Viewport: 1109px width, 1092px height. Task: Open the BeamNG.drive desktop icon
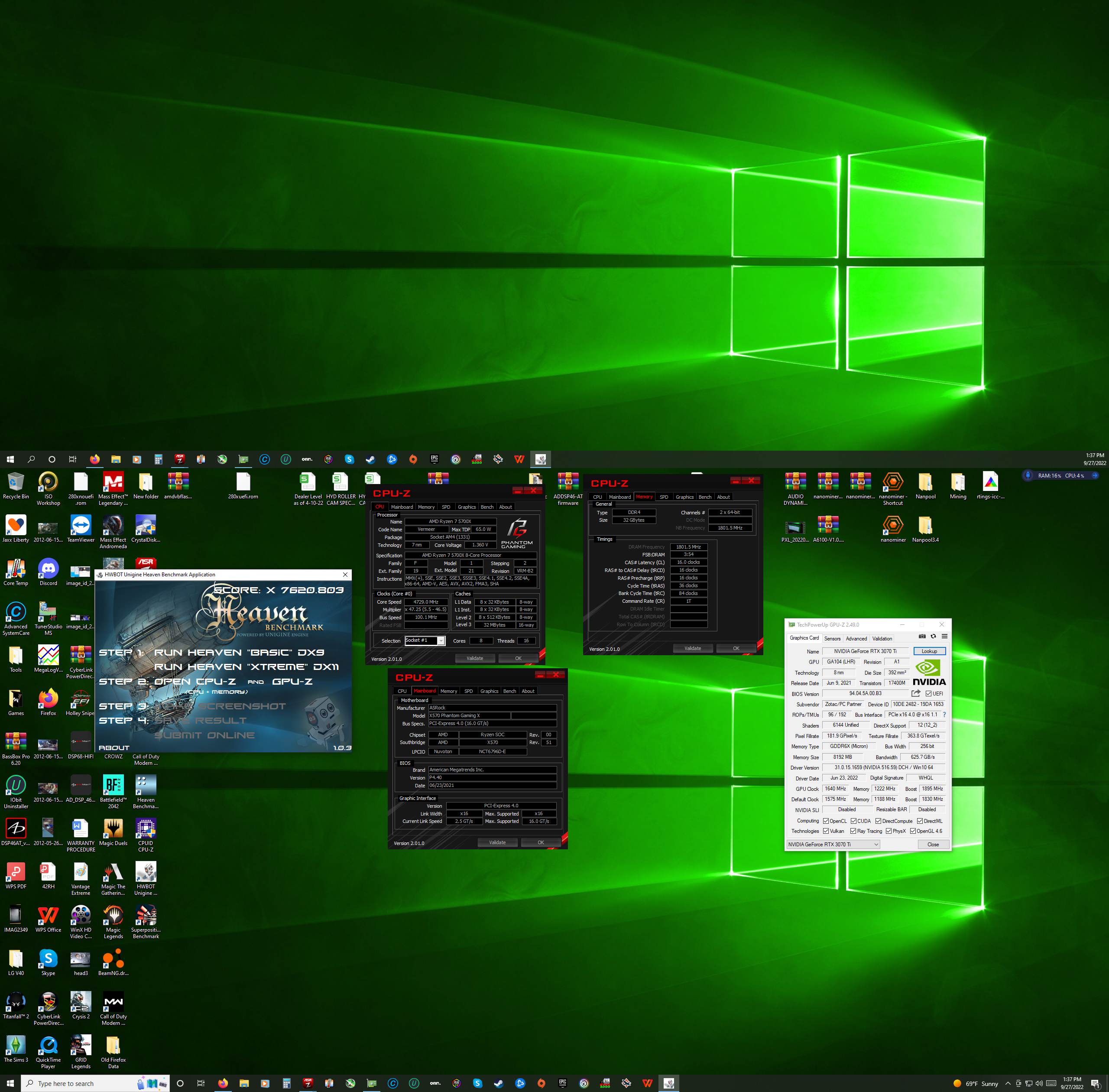tap(113, 962)
